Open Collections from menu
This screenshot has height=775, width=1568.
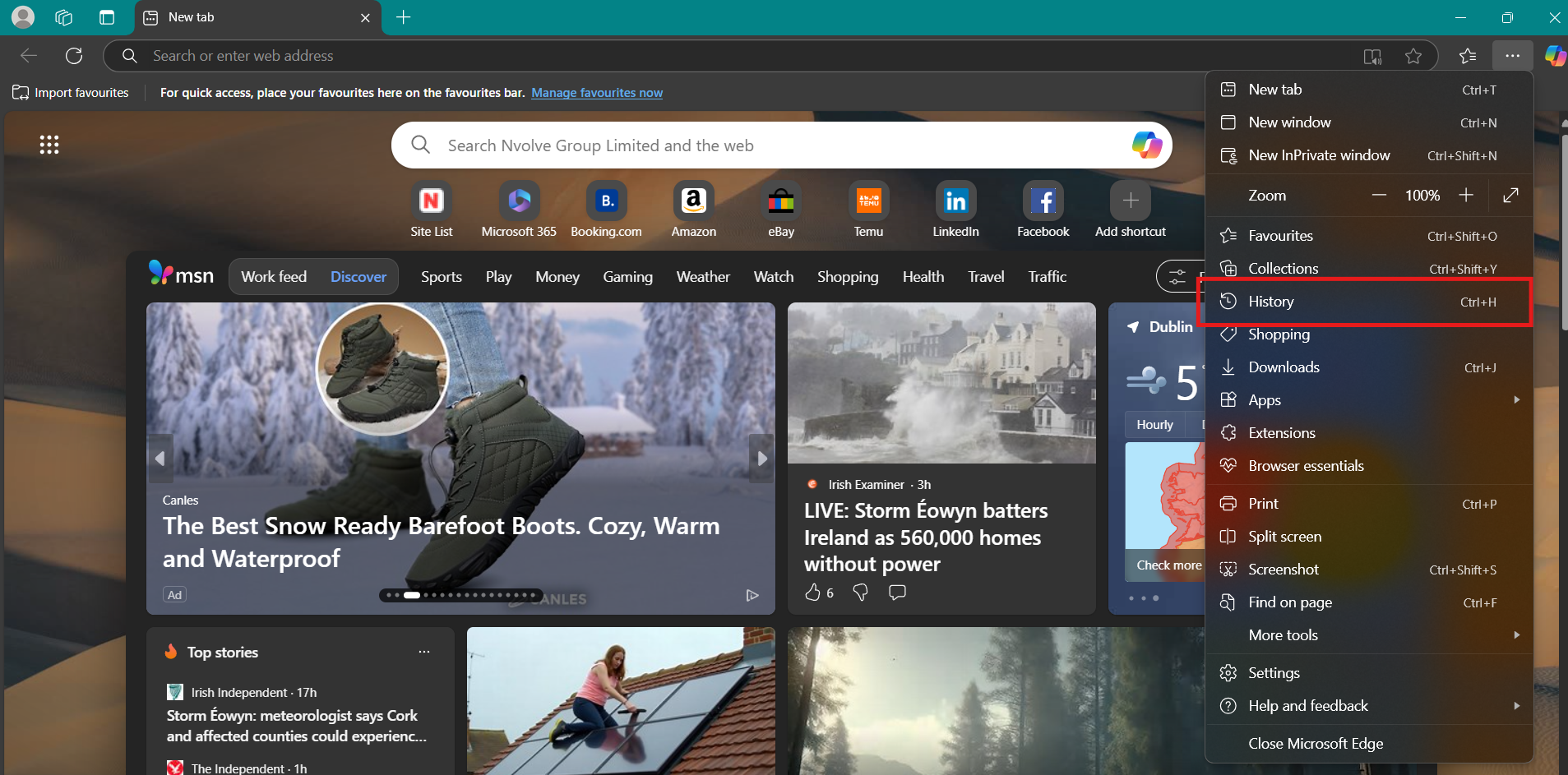click(1369, 269)
